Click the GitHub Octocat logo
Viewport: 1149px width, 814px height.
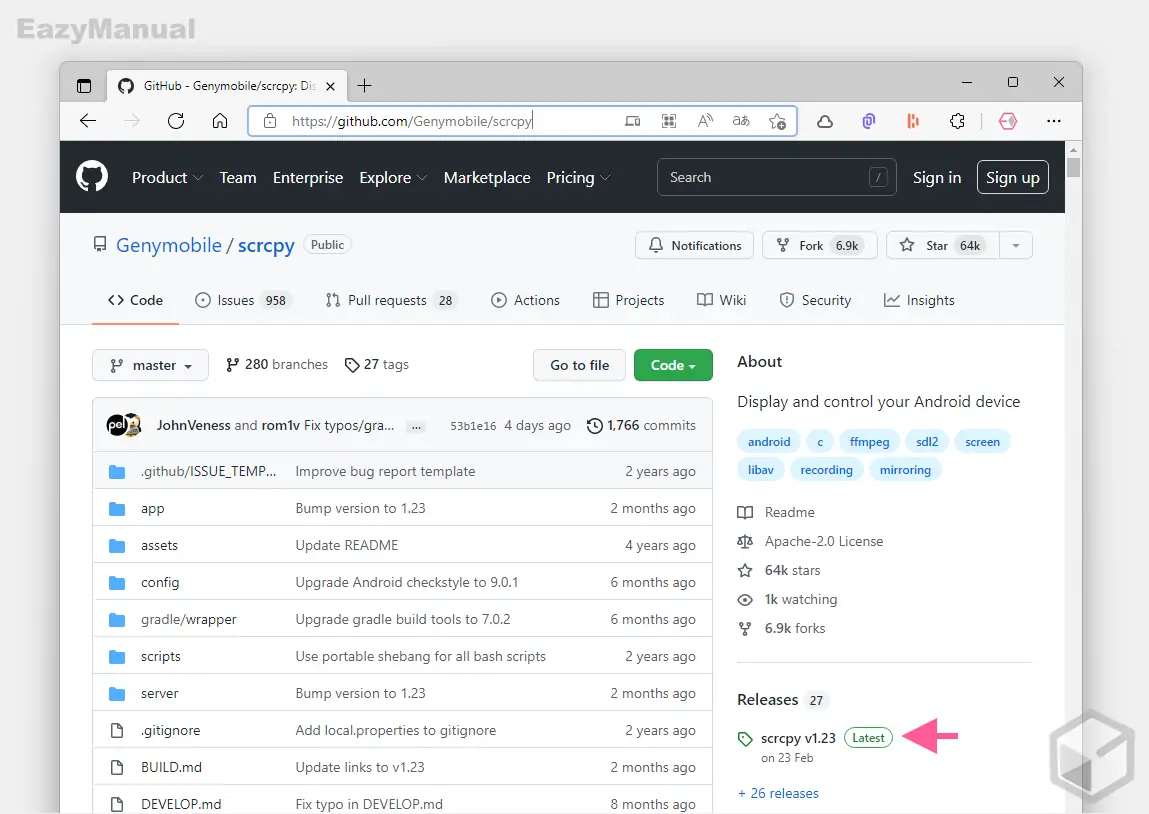tap(92, 177)
